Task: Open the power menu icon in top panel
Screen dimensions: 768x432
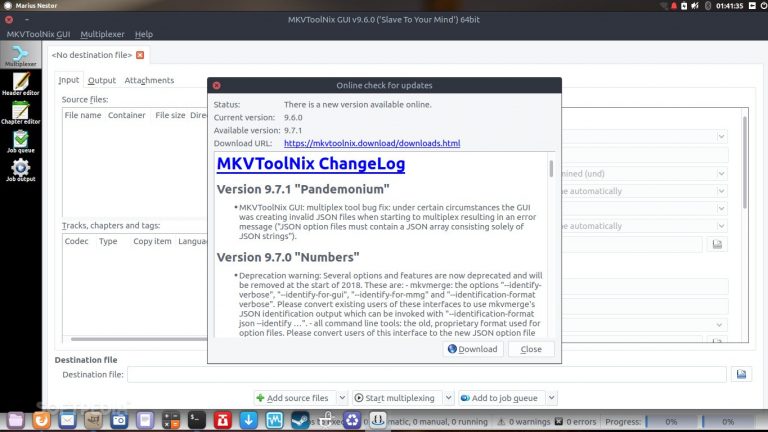Action: [x=764, y=6]
